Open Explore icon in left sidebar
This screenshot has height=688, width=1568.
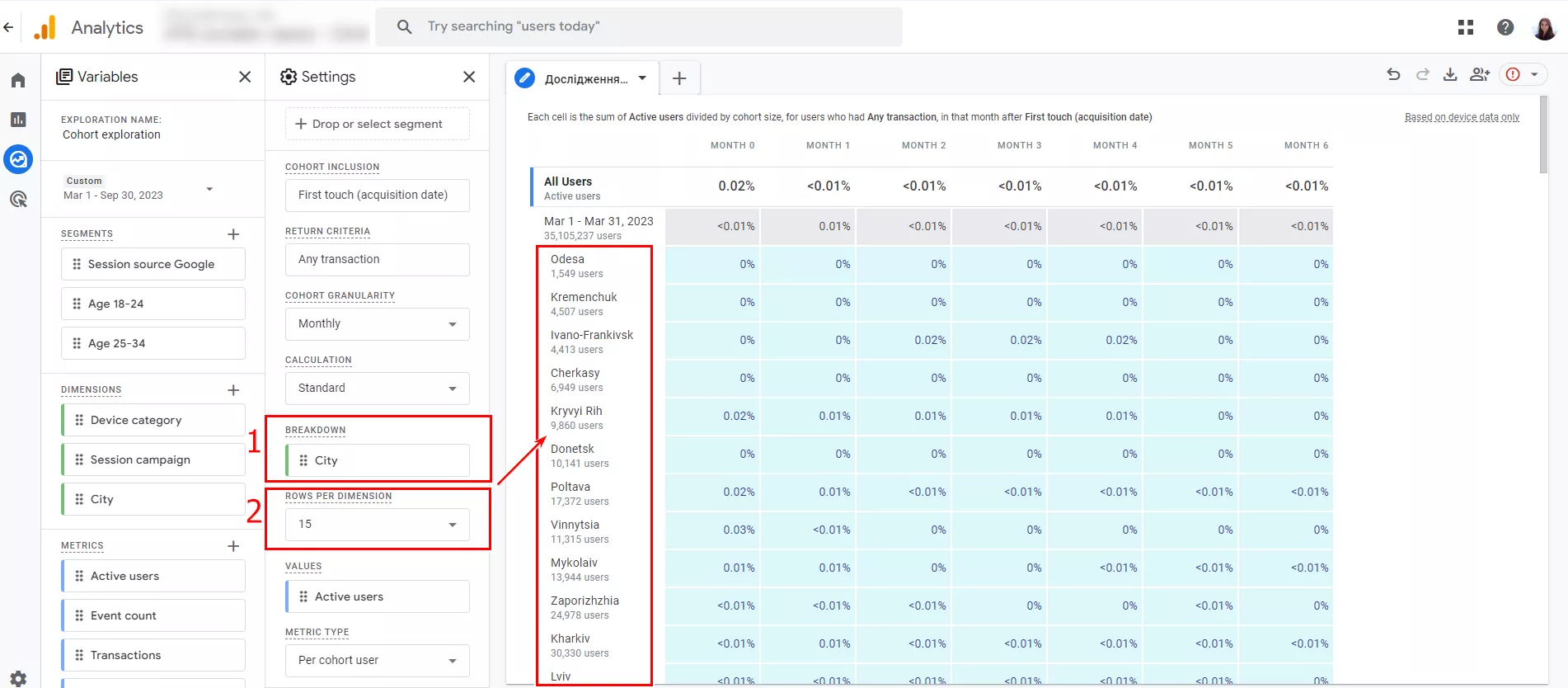(x=18, y=159)
